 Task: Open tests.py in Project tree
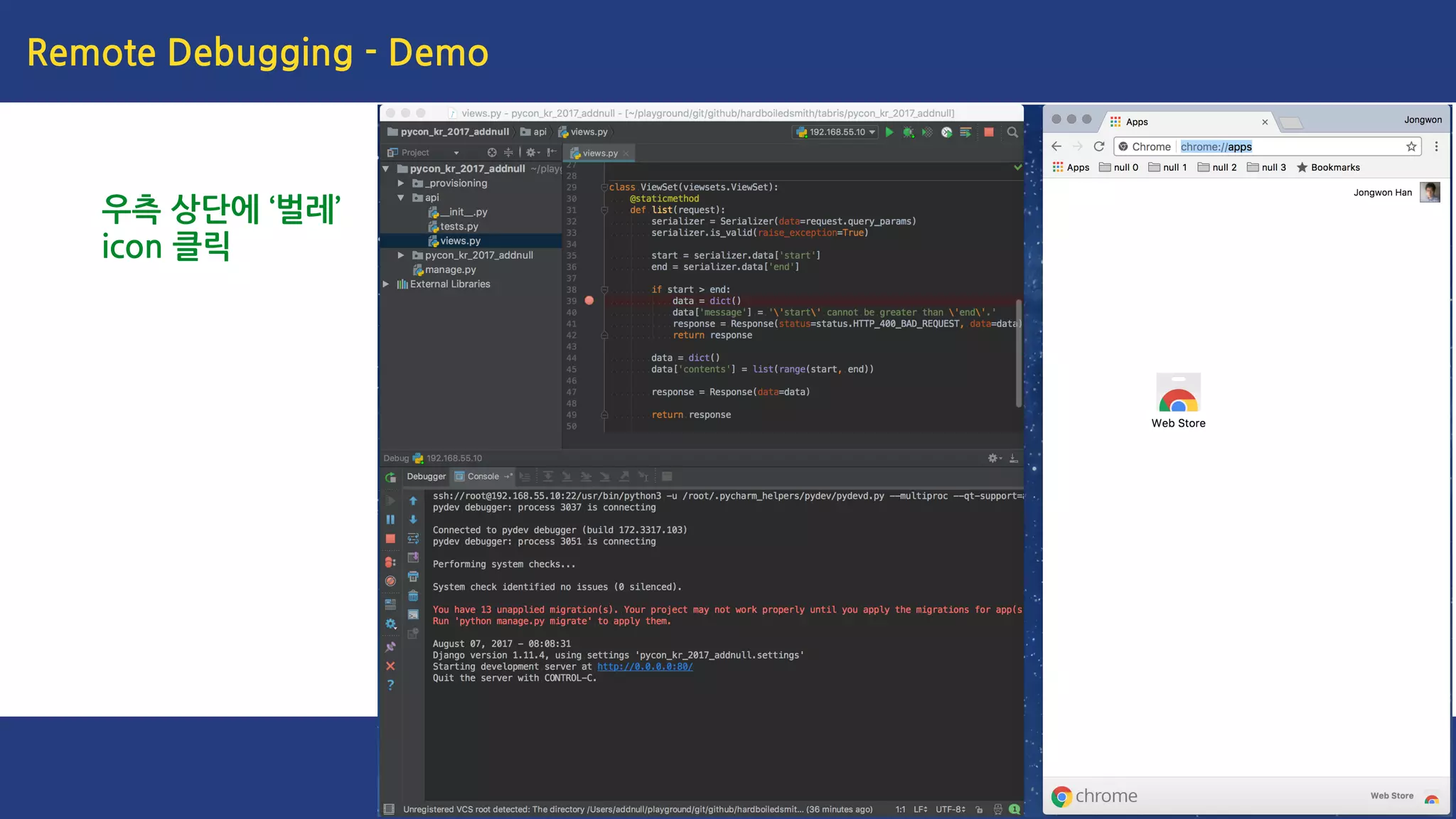click(x=454, y=227)
